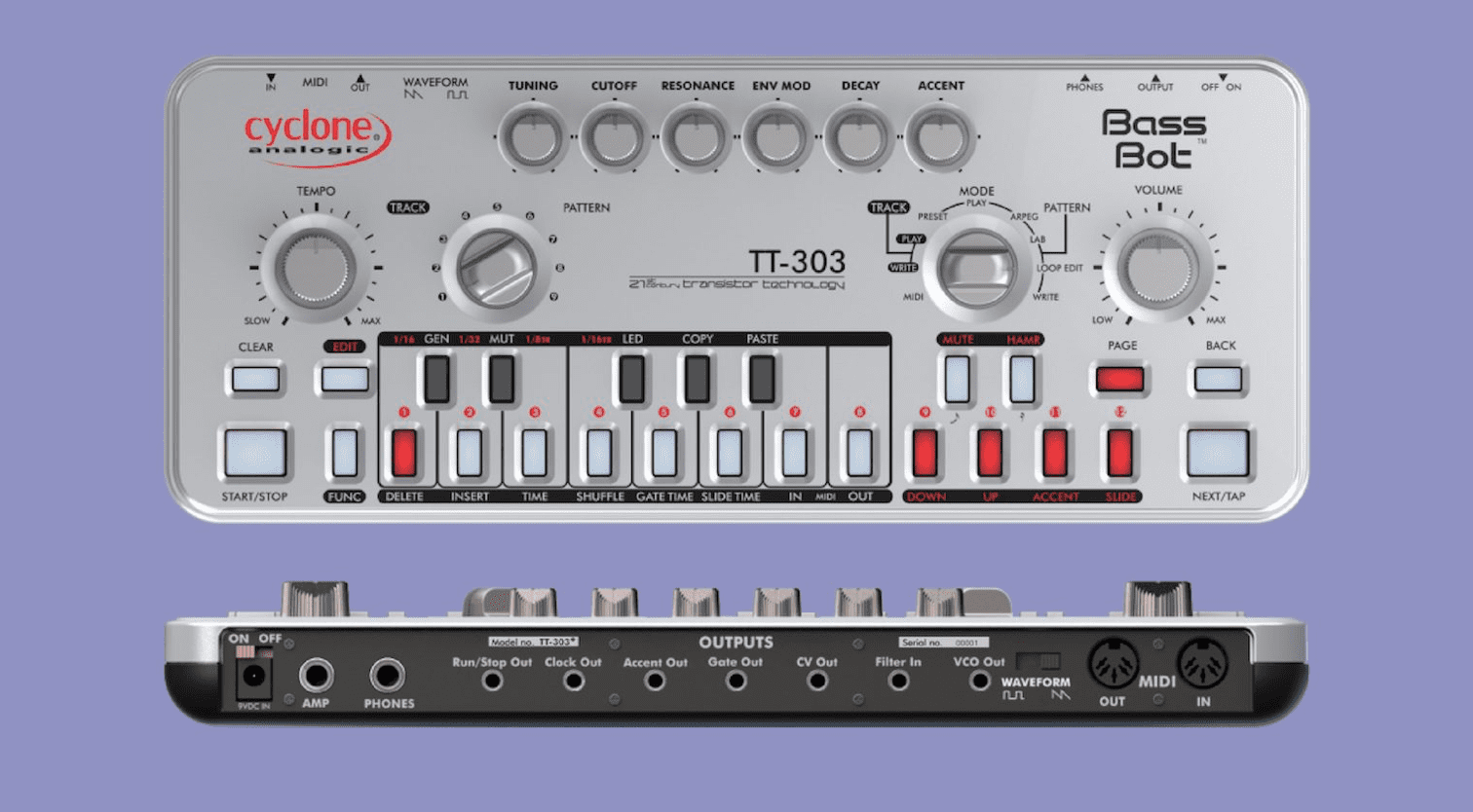1473x812 pixels.
Task: Click the step 3 TIME key
Action: pyautogui.click(x=534, y=453)
